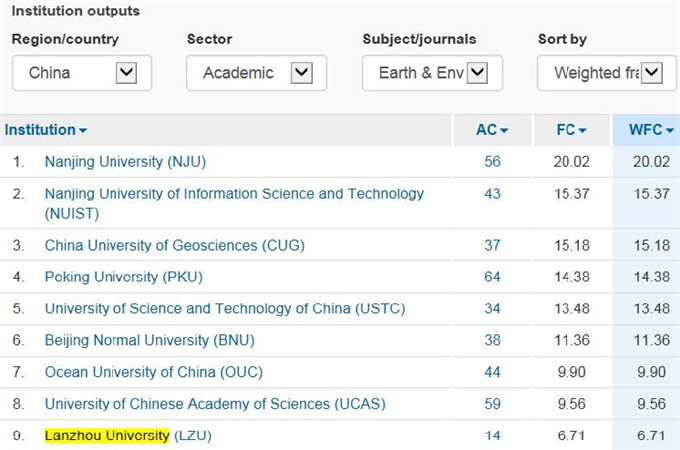Open University of Science and Technology of China link

click(x=225, y=308)
